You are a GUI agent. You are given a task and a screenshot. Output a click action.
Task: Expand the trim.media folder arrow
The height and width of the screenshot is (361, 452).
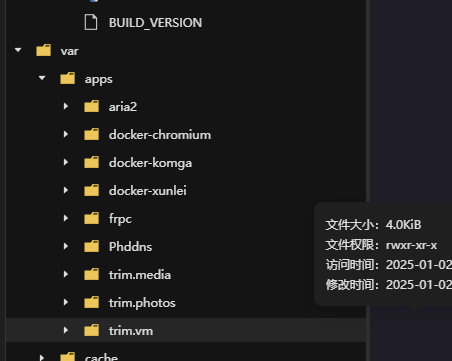pos(66,274)
